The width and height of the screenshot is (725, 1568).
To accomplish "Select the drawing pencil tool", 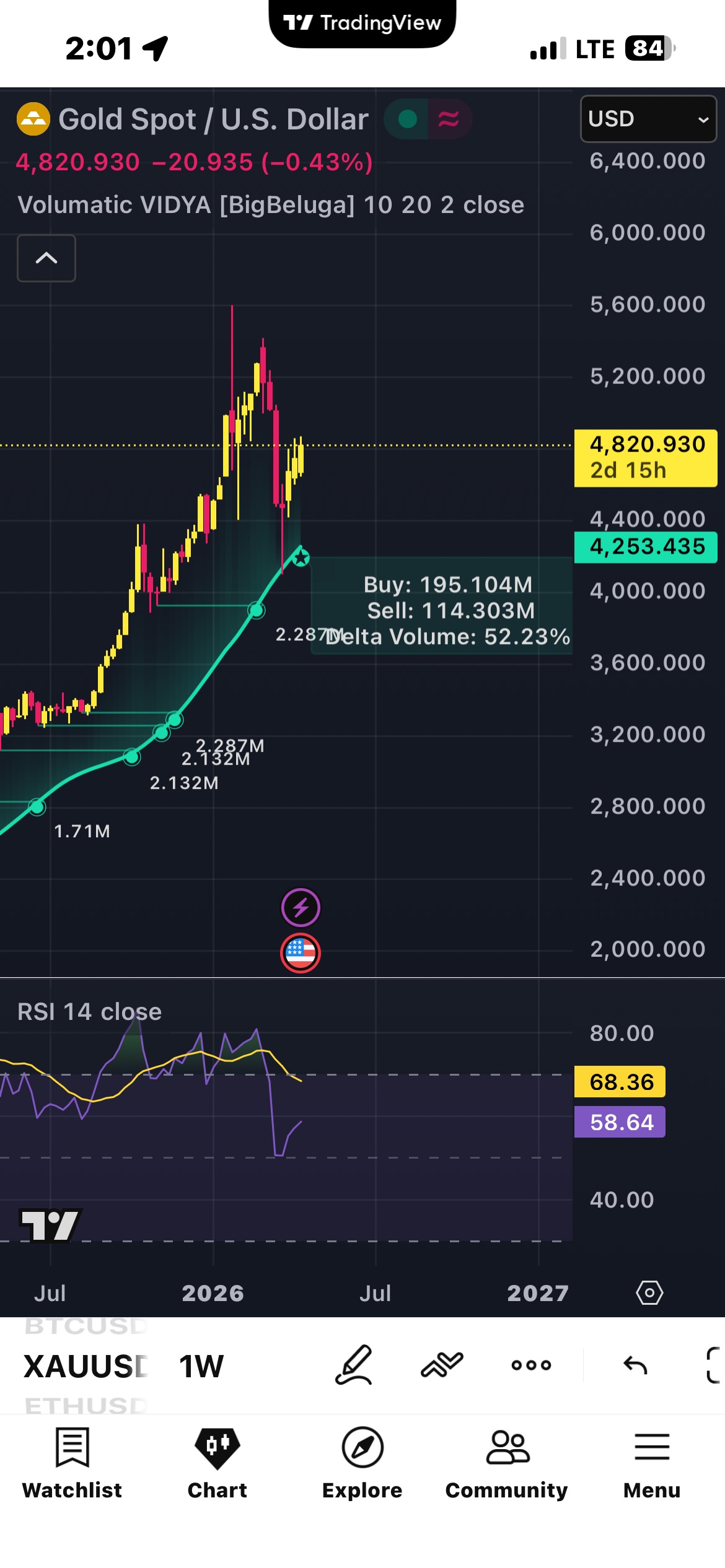I will coord(354,1365).
